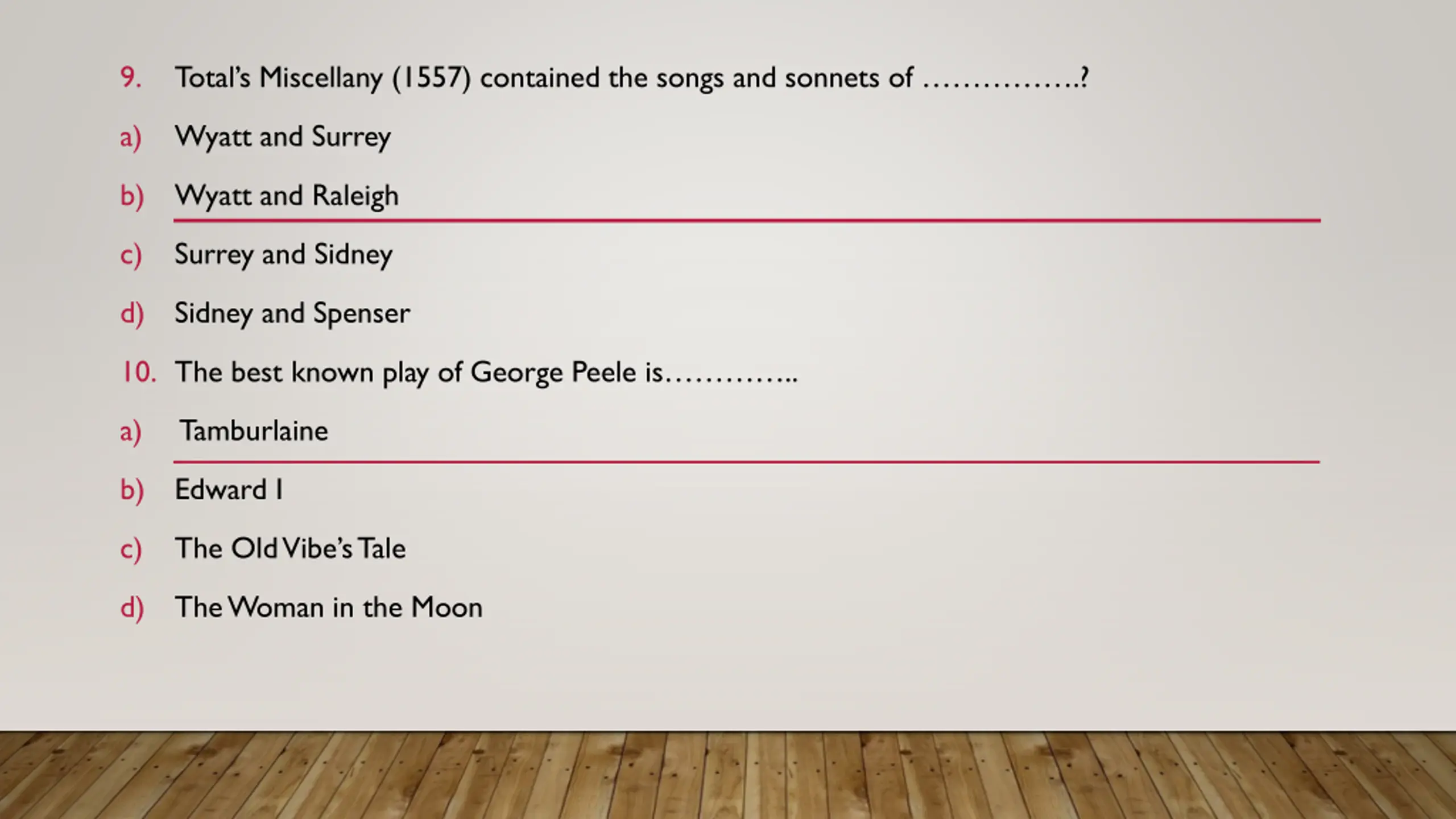
Task: Select answer 'Wyatt and Surrey'
Action: pos(283,137)
